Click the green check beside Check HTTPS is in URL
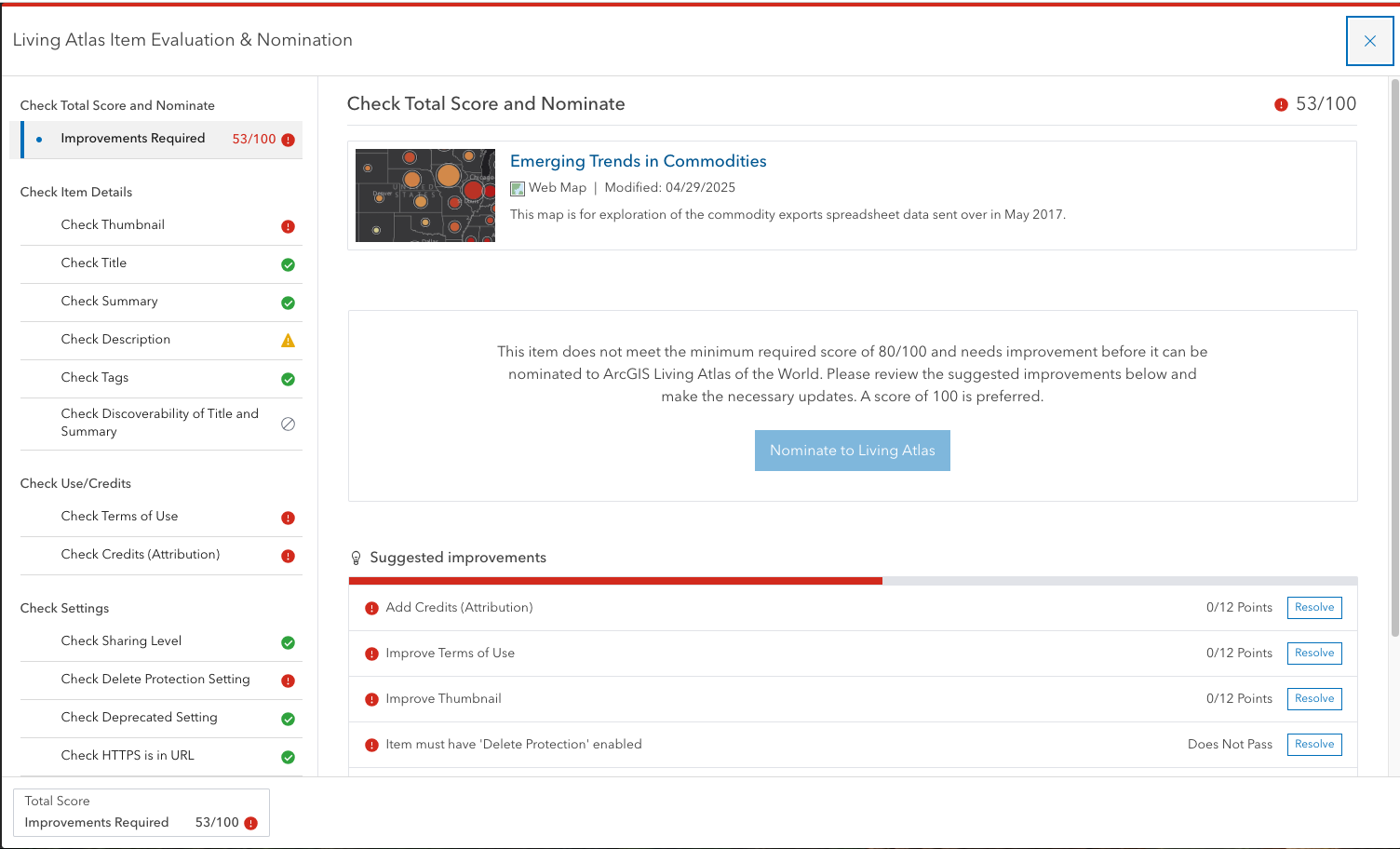 click(x=288, y=757)
